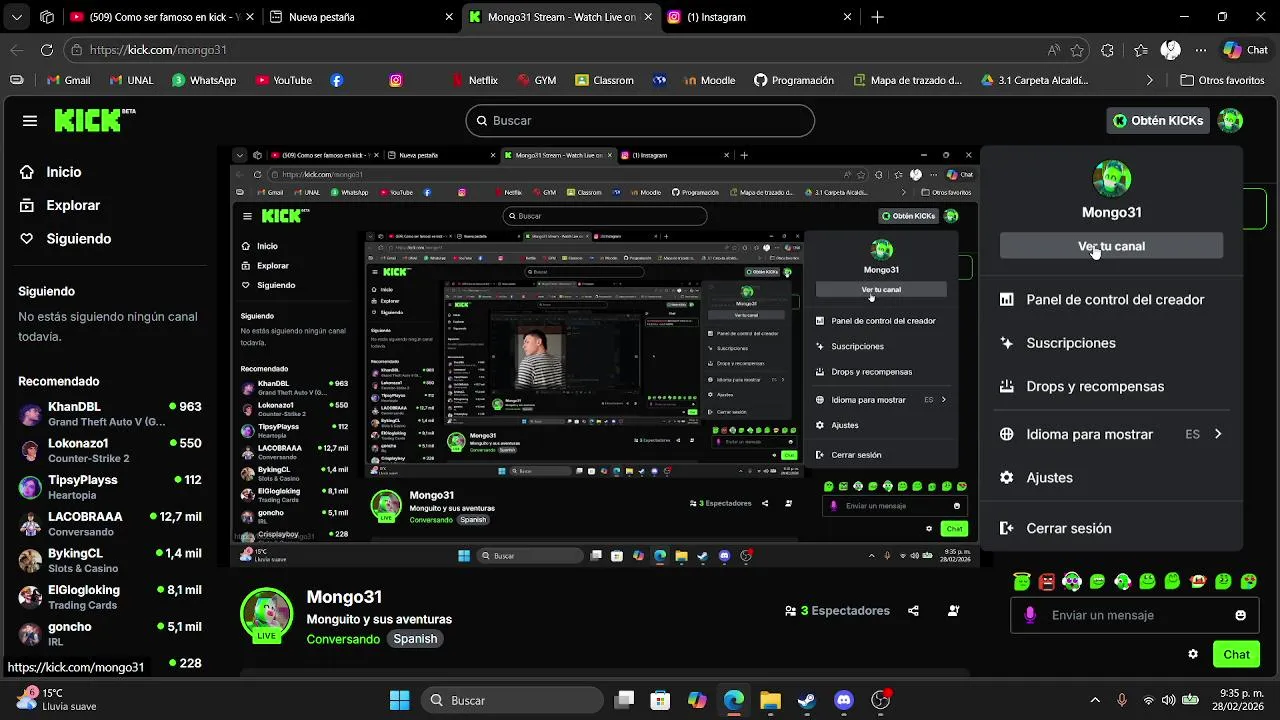Click the live stream video player

click(603, 357)
